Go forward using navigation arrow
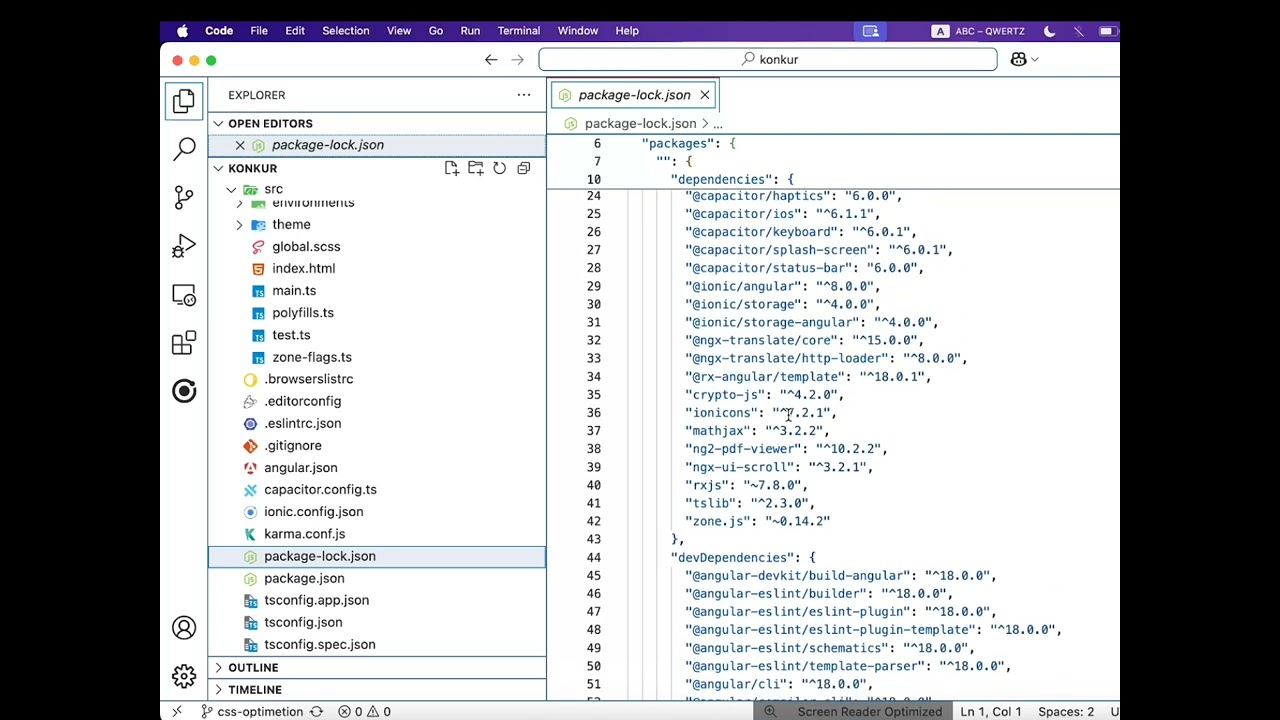The width and height of the screenshot is (1280, 720). [x=517, y=59]
